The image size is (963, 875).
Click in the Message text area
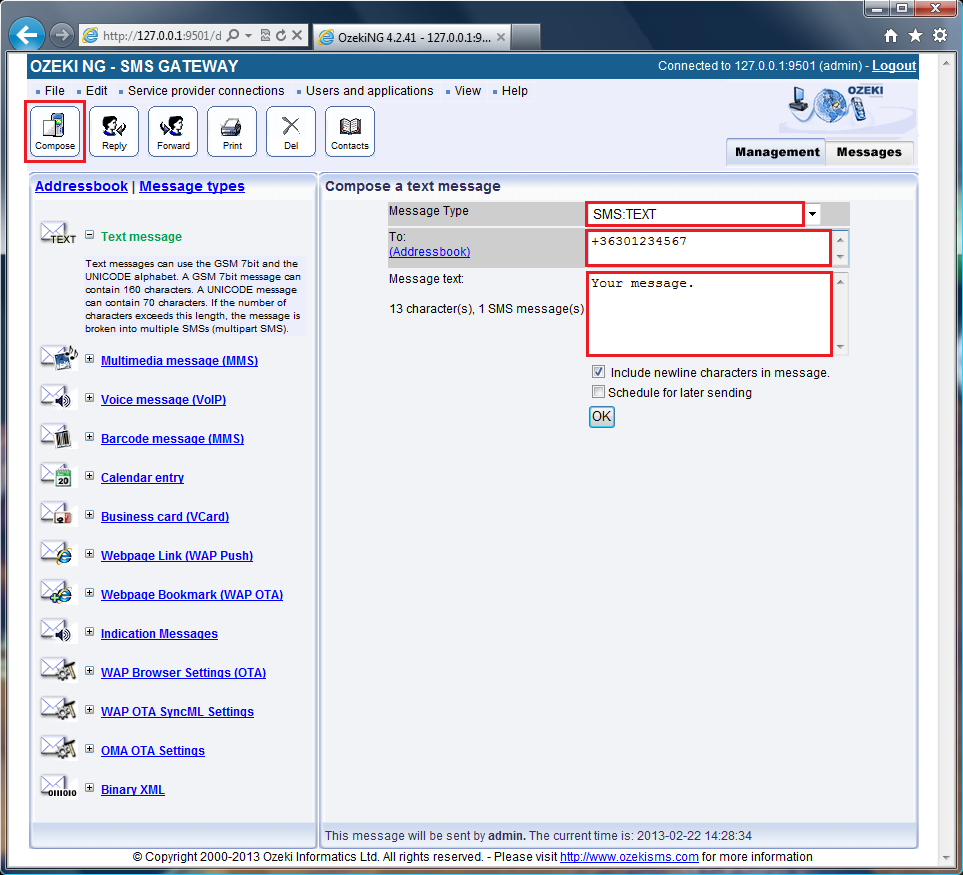click(x=709, y=314)
